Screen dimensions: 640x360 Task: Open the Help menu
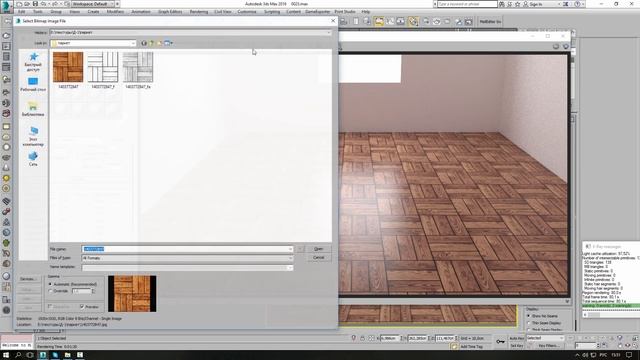[x=366, y=12]
